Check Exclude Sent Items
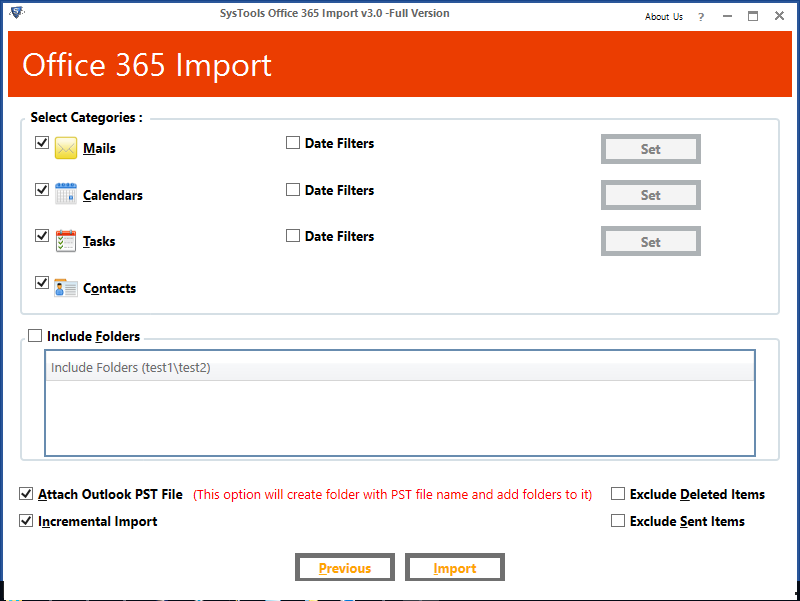 618,520
